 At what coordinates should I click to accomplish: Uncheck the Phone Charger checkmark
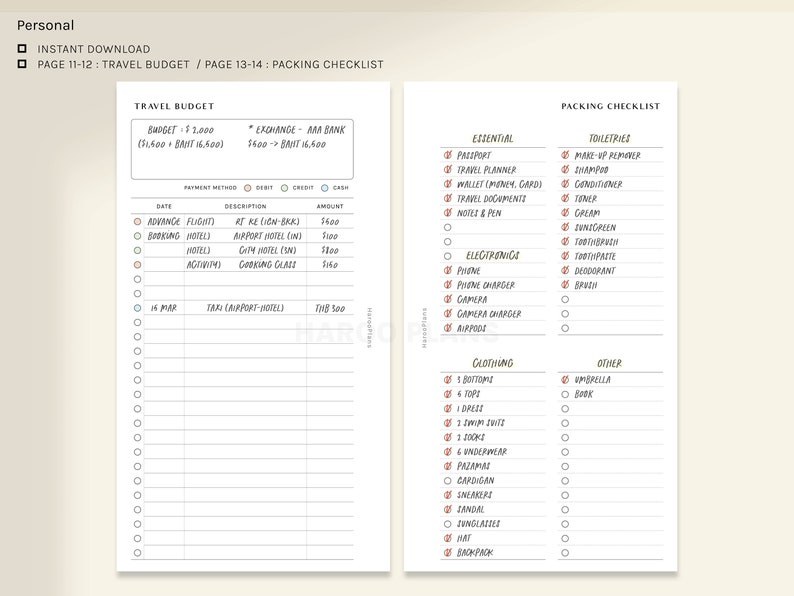(x=448, y=285)
